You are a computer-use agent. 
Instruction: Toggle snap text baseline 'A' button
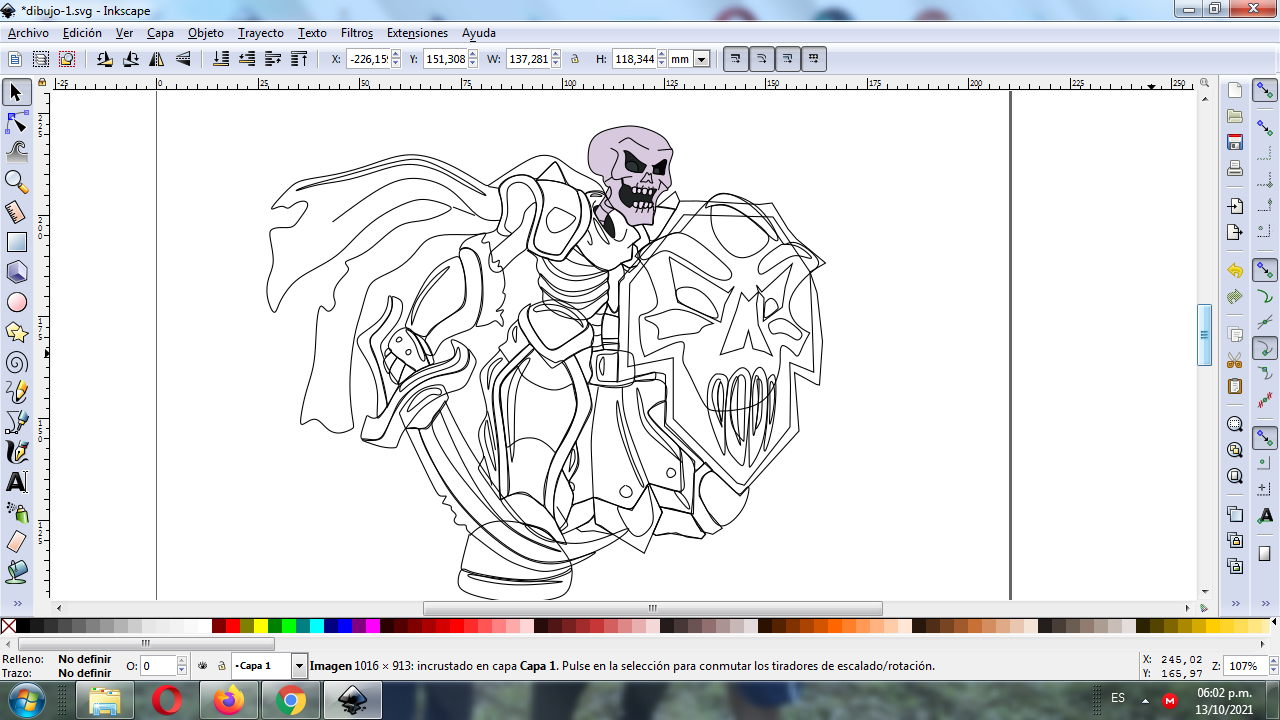pyautogui.click(x=1265, y=515)
